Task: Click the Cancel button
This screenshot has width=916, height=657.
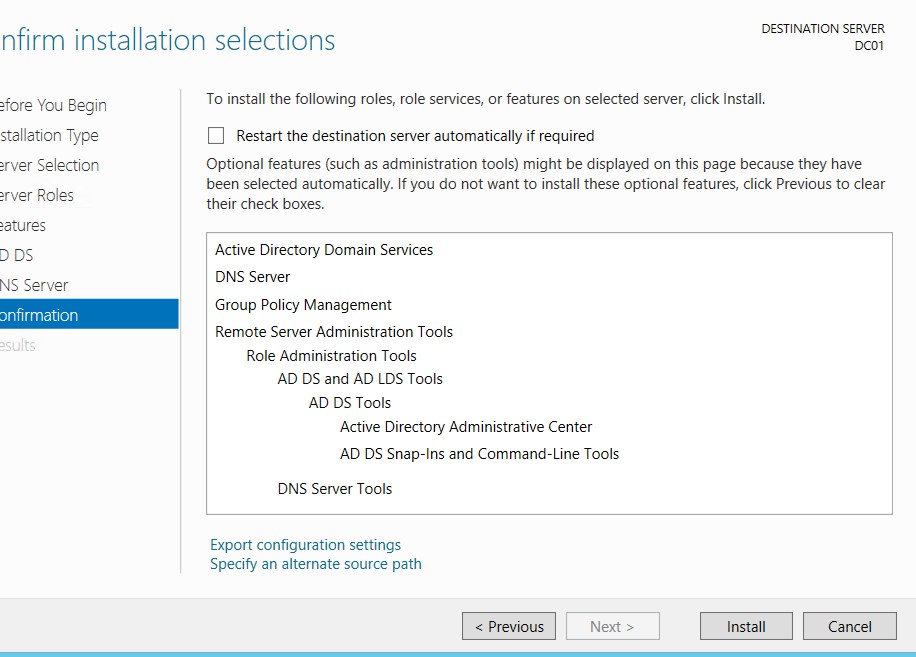Action: tap(849, 626)
